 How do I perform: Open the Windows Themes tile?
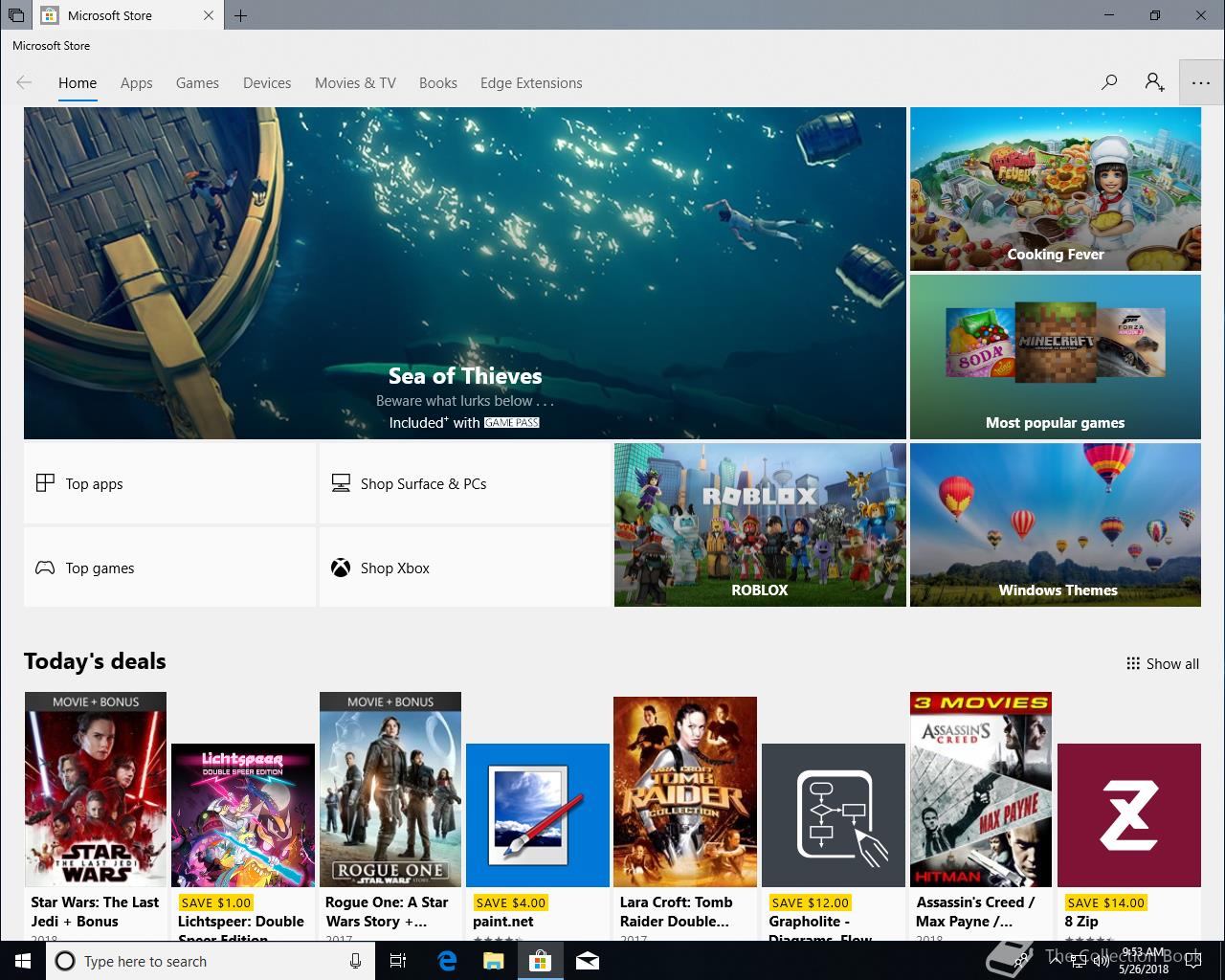click(1056, 524)
